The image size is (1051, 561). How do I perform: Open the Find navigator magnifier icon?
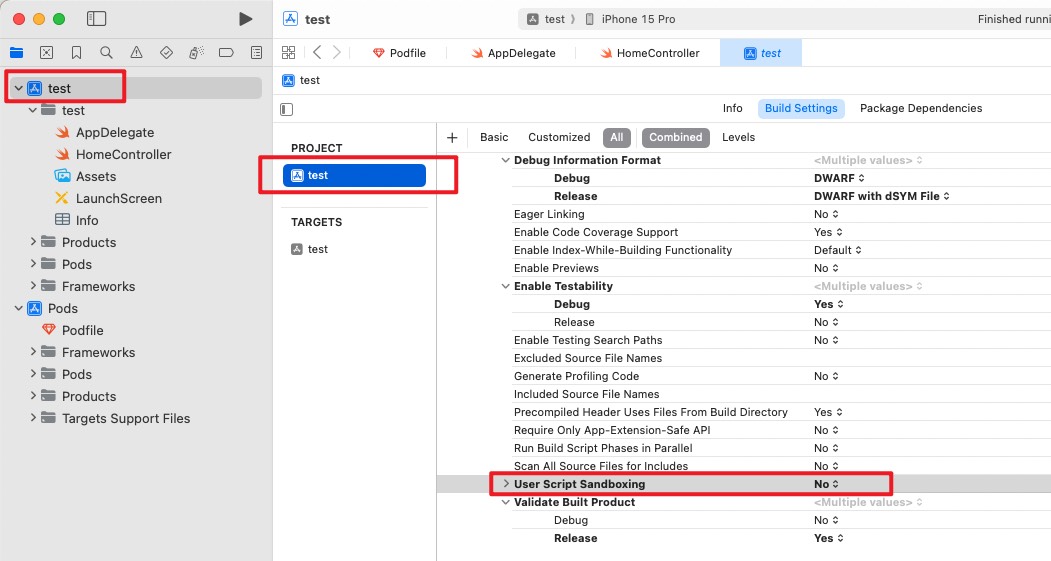(x=106, y=52)
